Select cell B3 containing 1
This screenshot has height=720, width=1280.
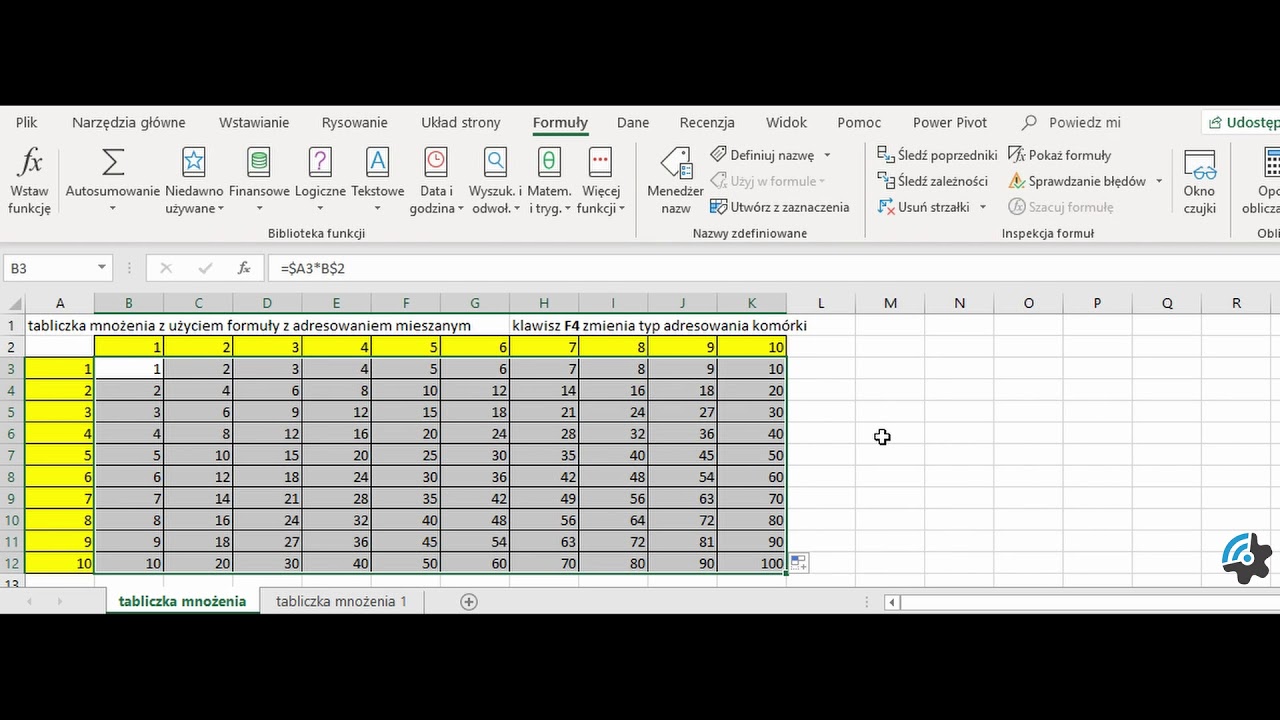pos(129,368)
